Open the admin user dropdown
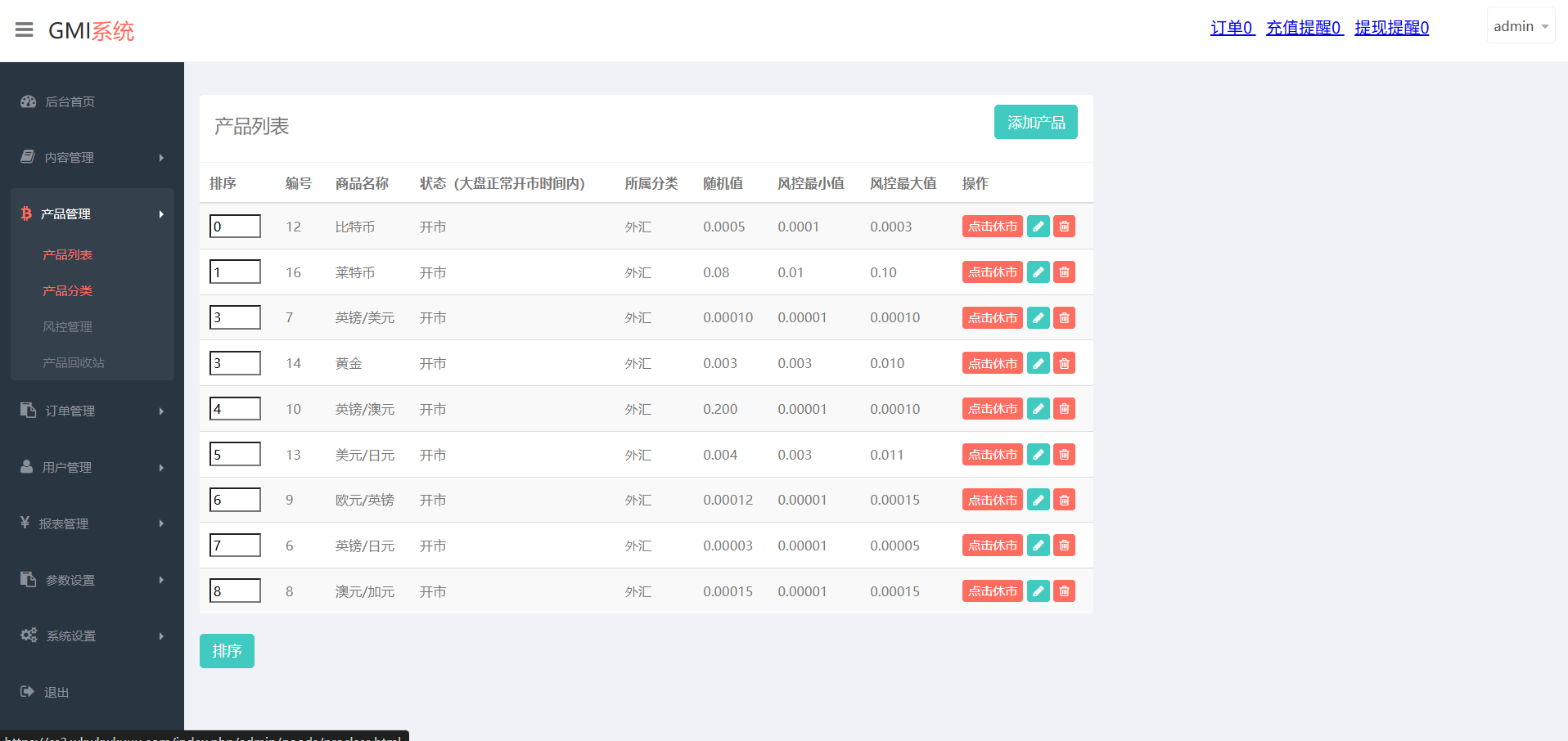The height and width of the screenshot is (741, 1568). tap(1520, 26)
